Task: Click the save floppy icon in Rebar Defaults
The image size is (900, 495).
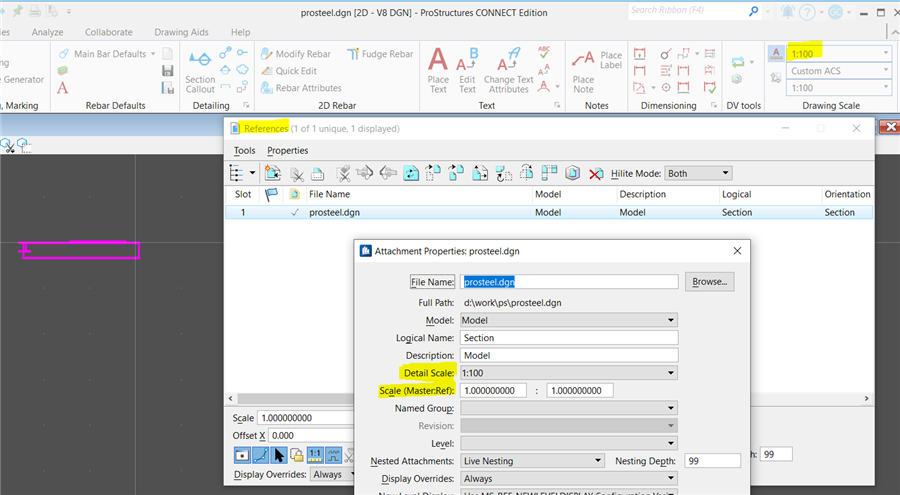Action: 168,71
